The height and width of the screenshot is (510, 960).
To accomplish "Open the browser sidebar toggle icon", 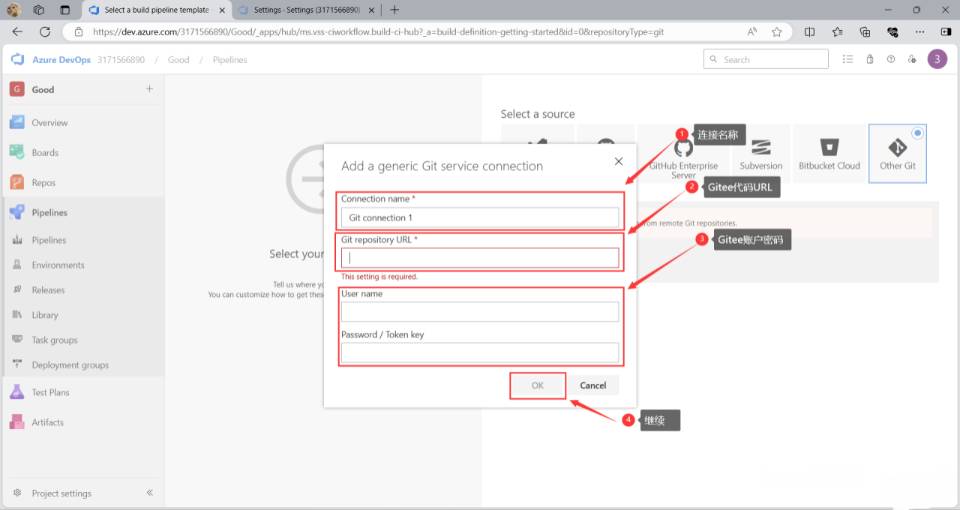I will (945, 32).
